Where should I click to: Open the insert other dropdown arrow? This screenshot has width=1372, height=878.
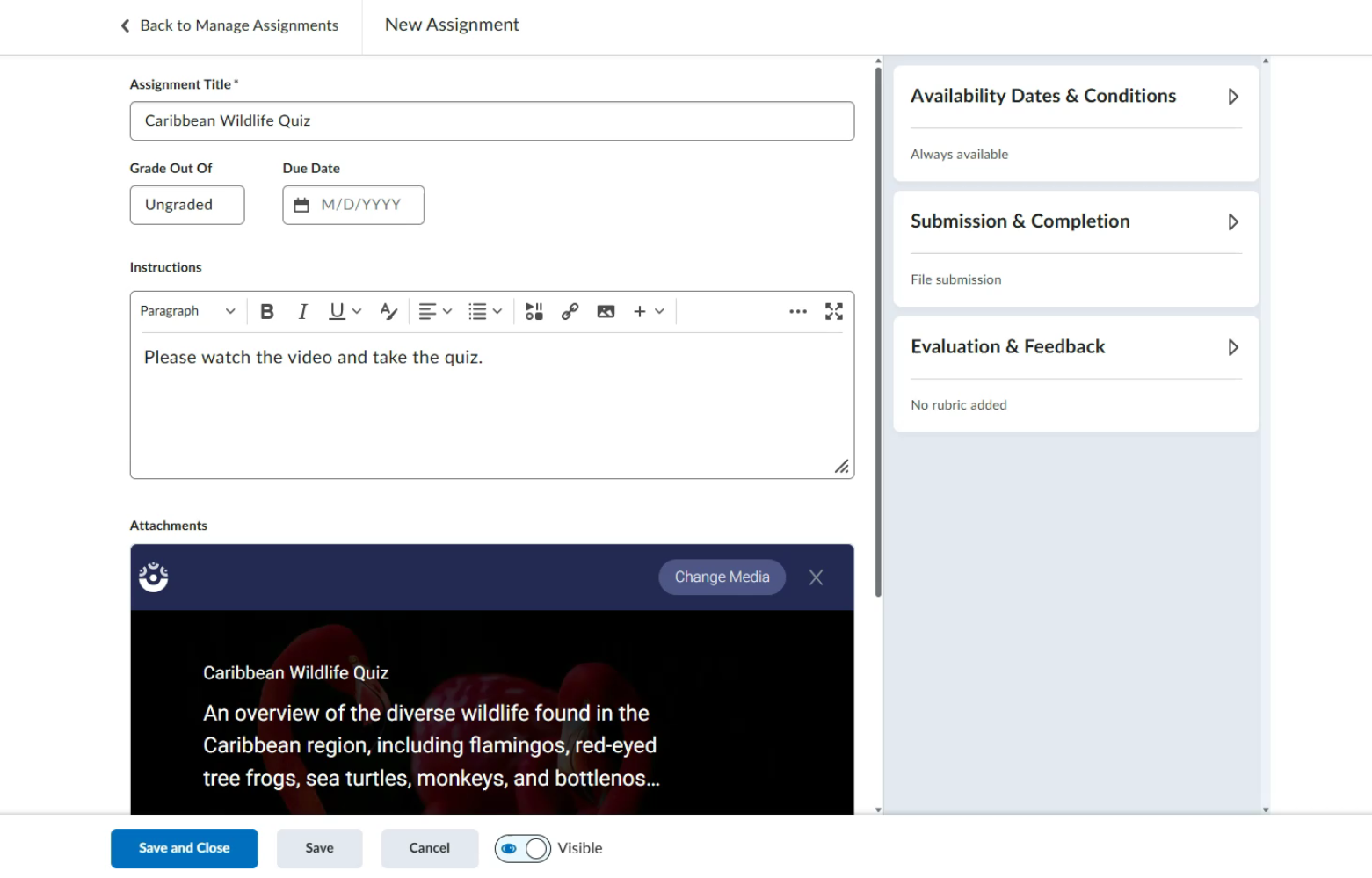point(659,311)
